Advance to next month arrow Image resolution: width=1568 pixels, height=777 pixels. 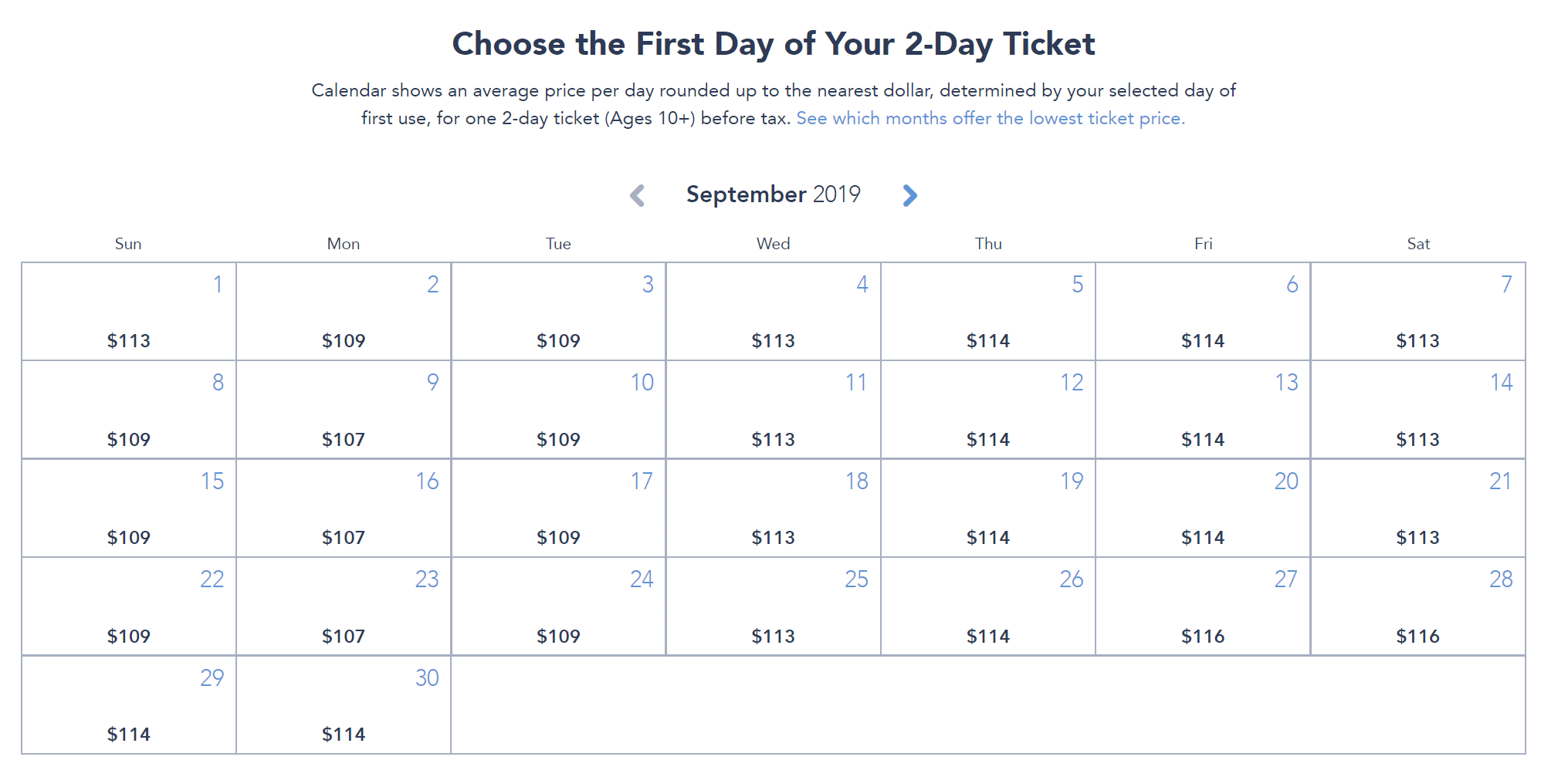click(910, 195)
